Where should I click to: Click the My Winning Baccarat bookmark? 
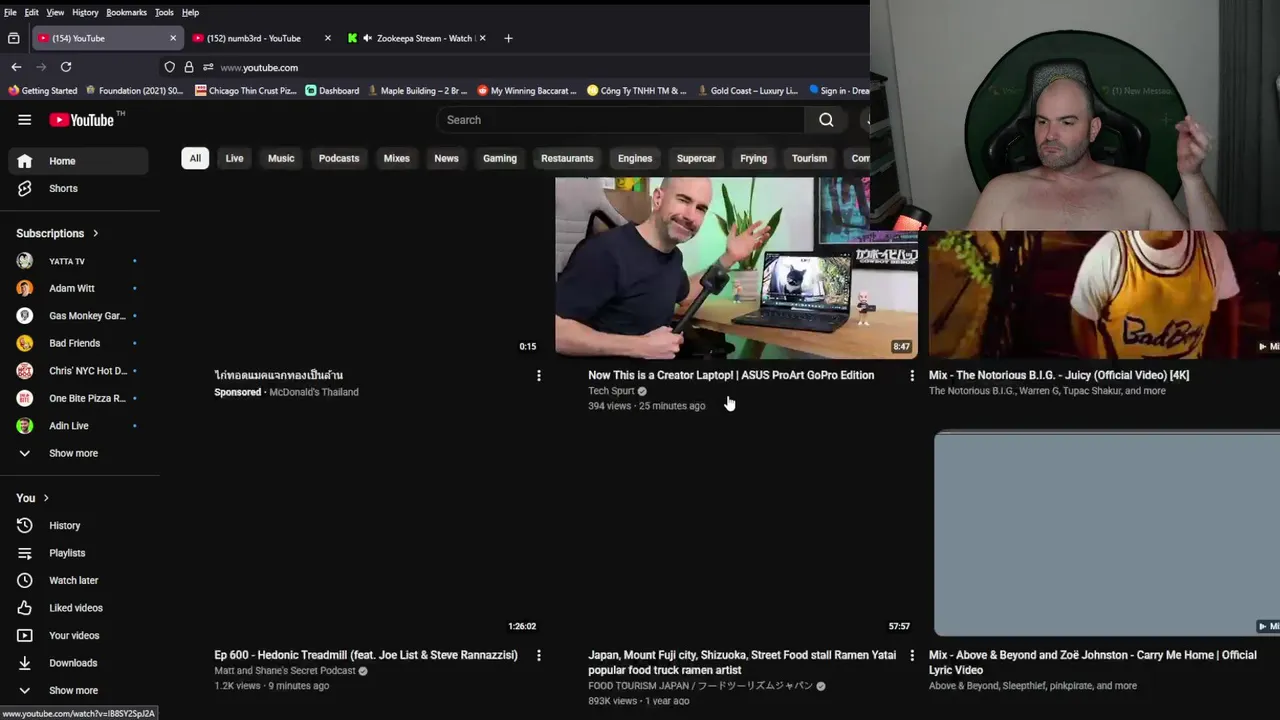(527, 91)
